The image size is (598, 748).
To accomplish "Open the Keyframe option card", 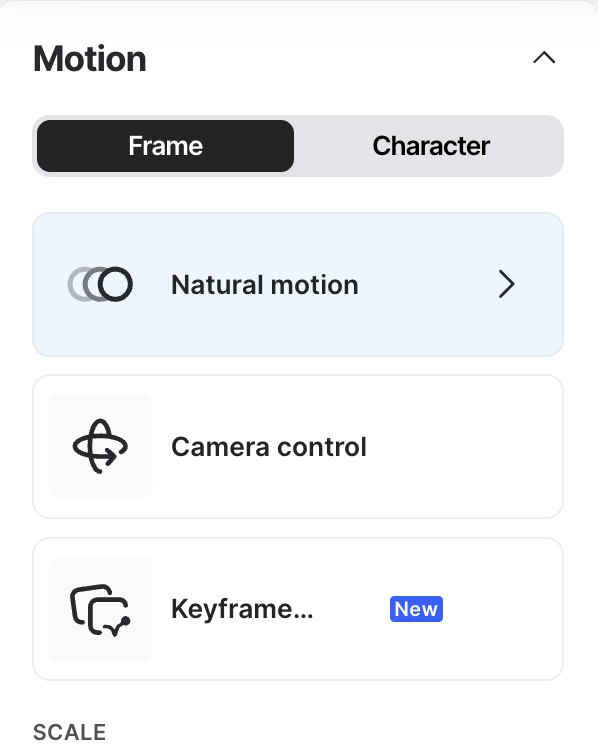I will (298, 609).
